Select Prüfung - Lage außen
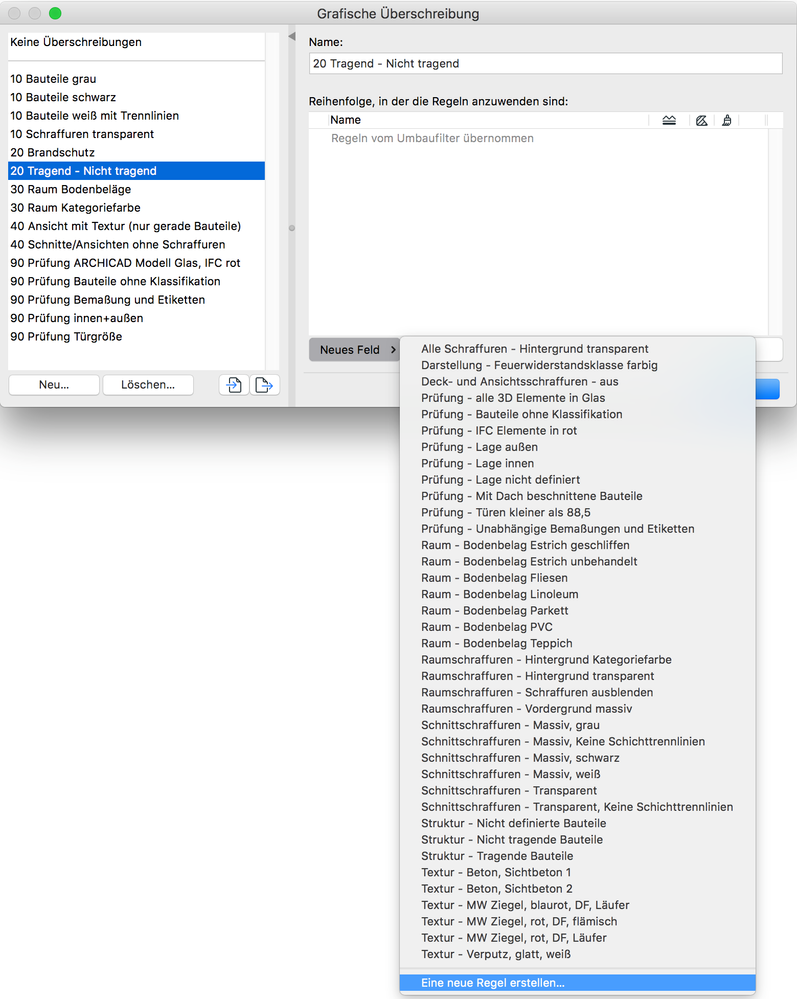This screenshot has width=797, height=999. click(x=479, y=447)
